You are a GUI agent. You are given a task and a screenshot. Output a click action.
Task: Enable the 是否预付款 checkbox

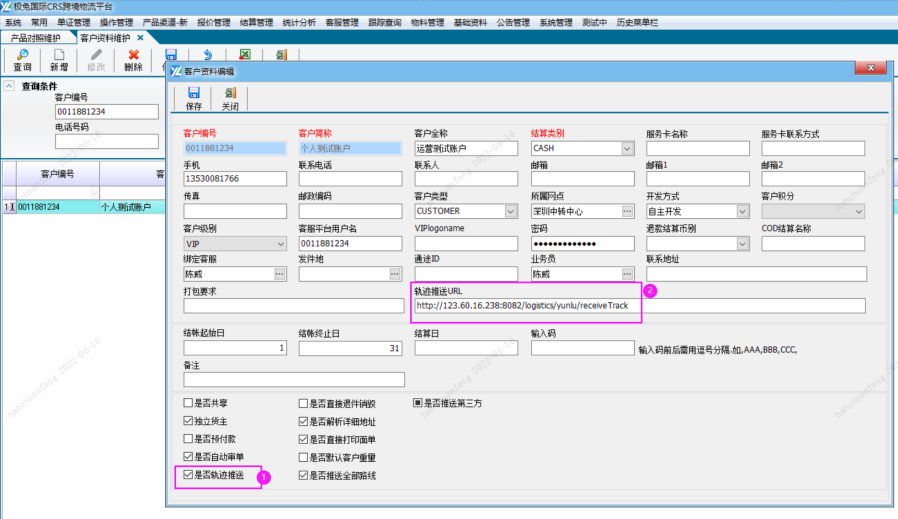(188, 439)
